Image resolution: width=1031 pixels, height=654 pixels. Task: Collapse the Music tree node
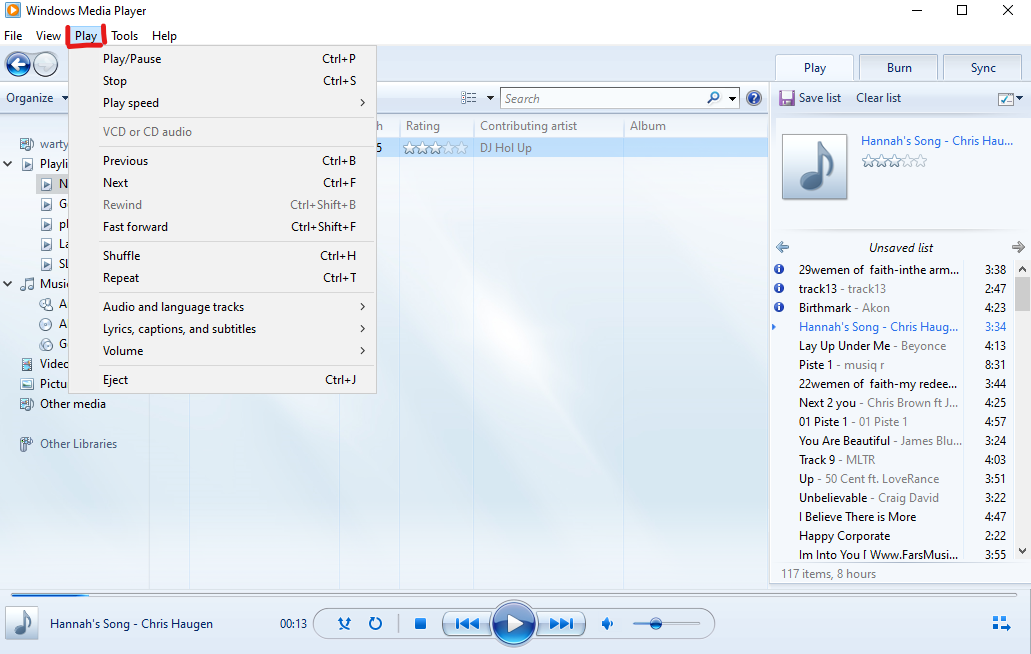(x=8, y=284)
